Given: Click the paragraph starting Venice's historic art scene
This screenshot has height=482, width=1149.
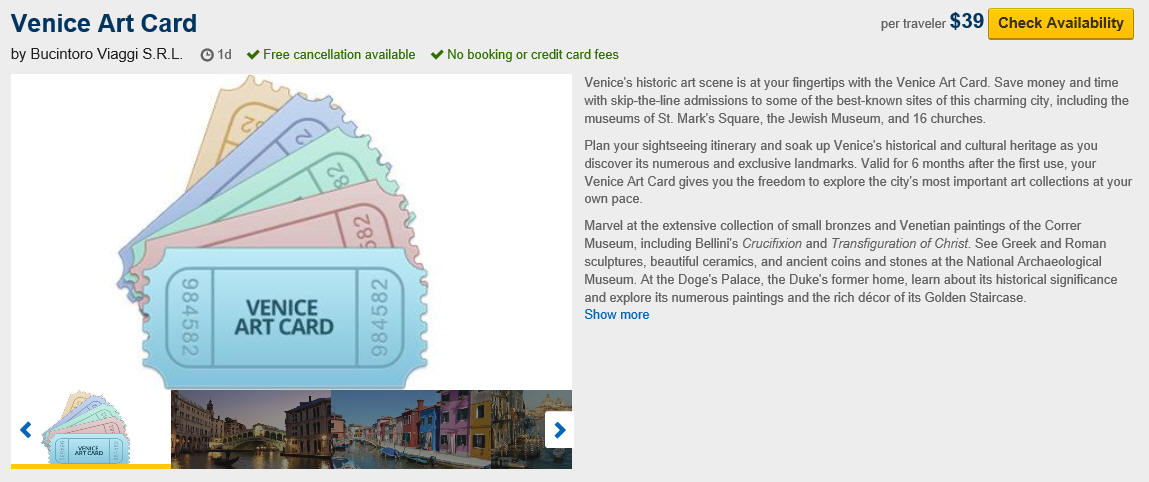Looking at the screenshot, I should 857,101.
